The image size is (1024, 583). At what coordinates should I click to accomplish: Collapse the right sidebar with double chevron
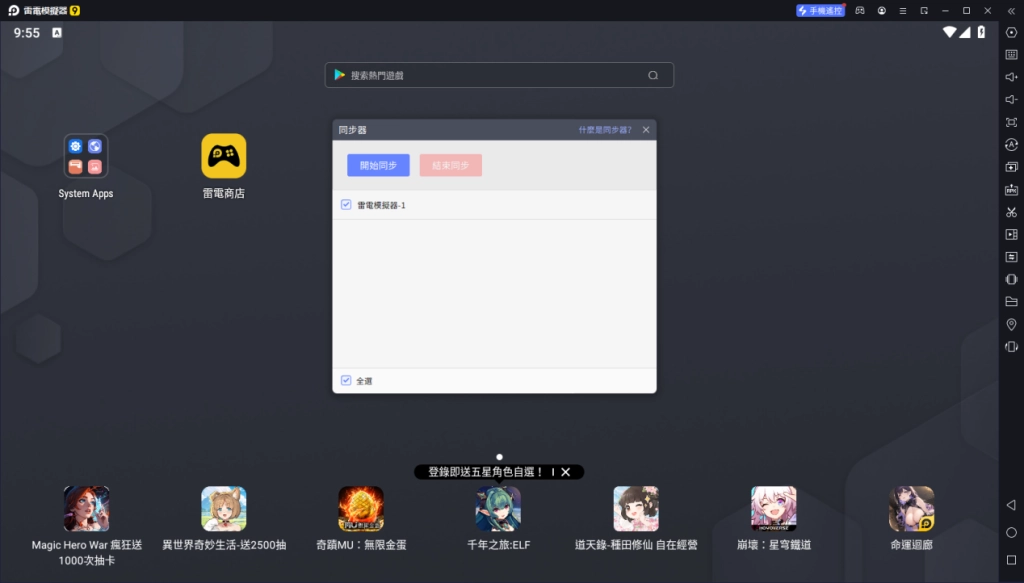1011,10
